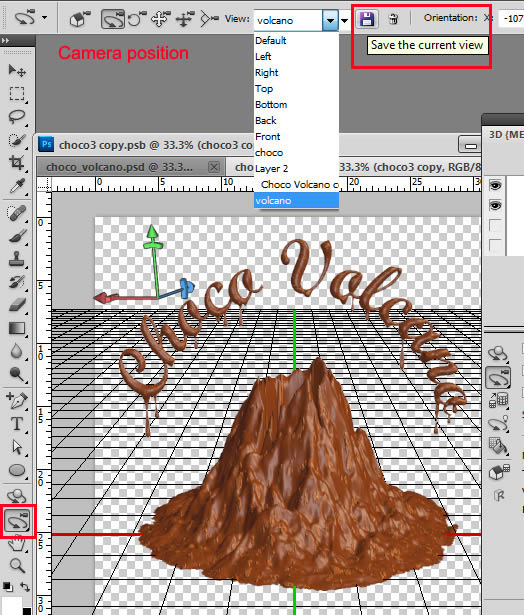Select the Orbit 3D camera option
This screenshot has width=524, height=615.
113,19
